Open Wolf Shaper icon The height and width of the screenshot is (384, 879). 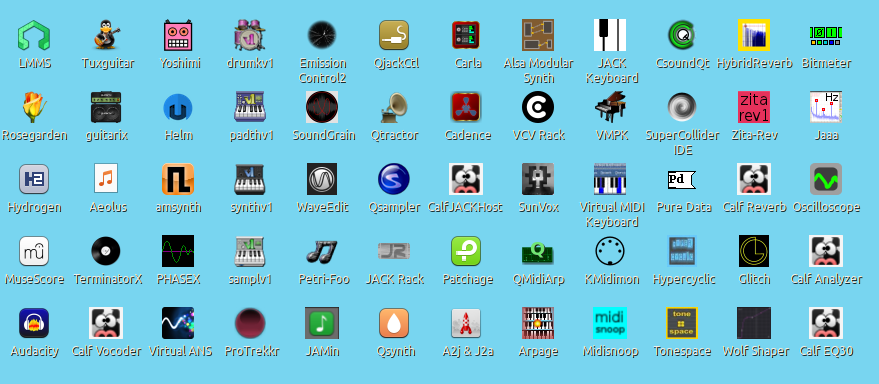click(754, 323)
